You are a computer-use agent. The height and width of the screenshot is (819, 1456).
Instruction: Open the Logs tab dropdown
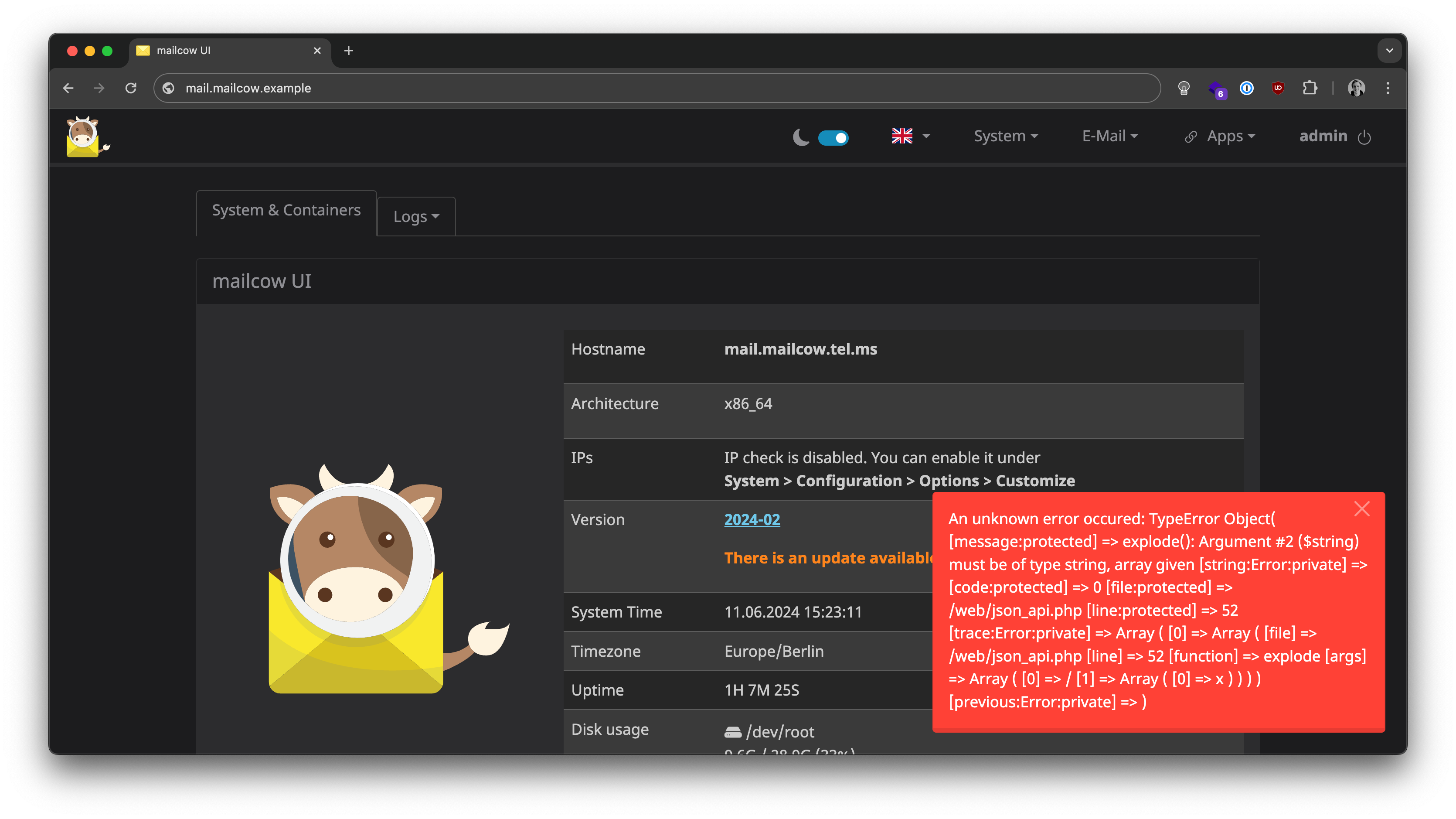tap(416, 216)
